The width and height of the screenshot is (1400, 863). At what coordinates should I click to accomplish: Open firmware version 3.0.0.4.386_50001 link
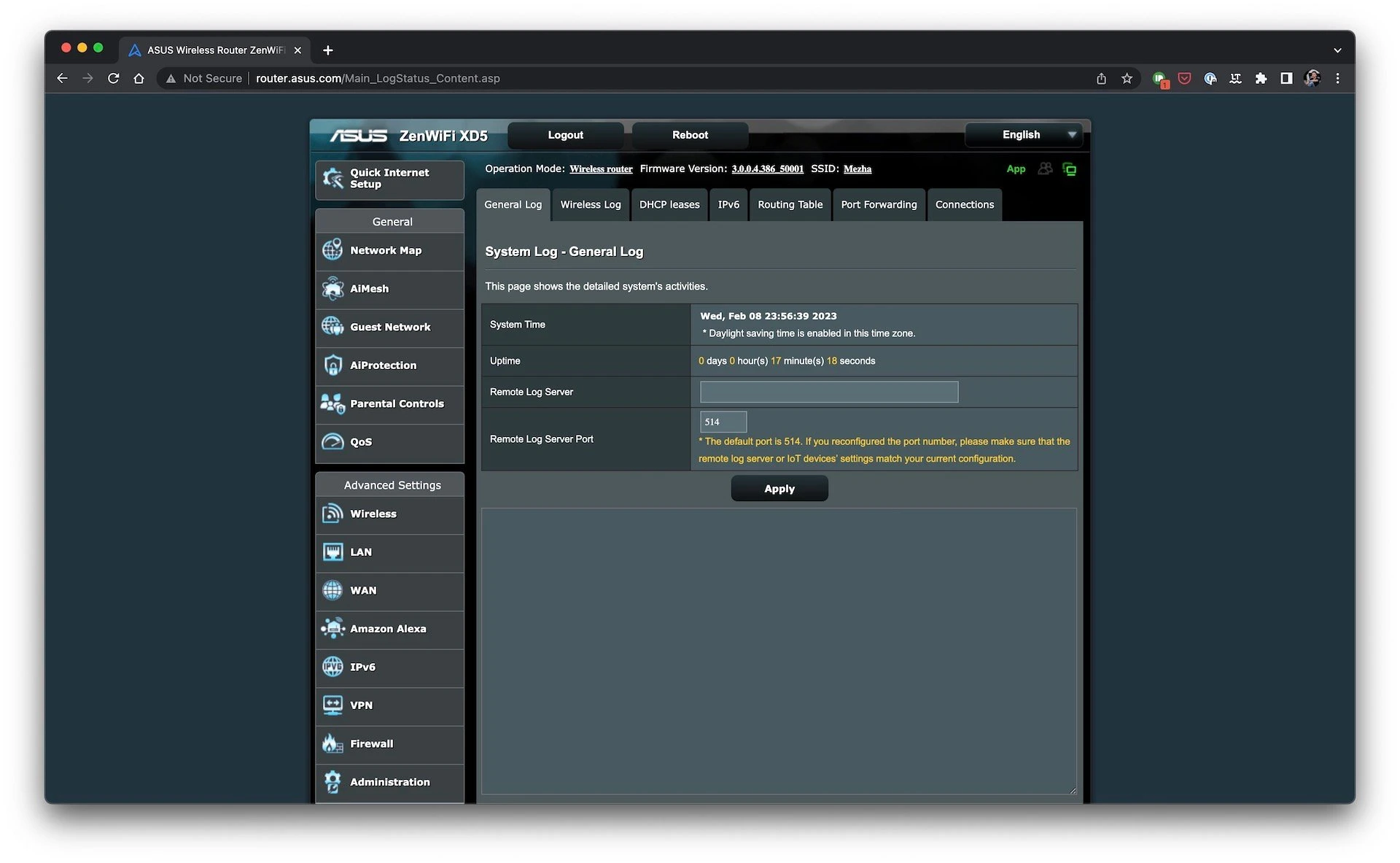point(767,169)
